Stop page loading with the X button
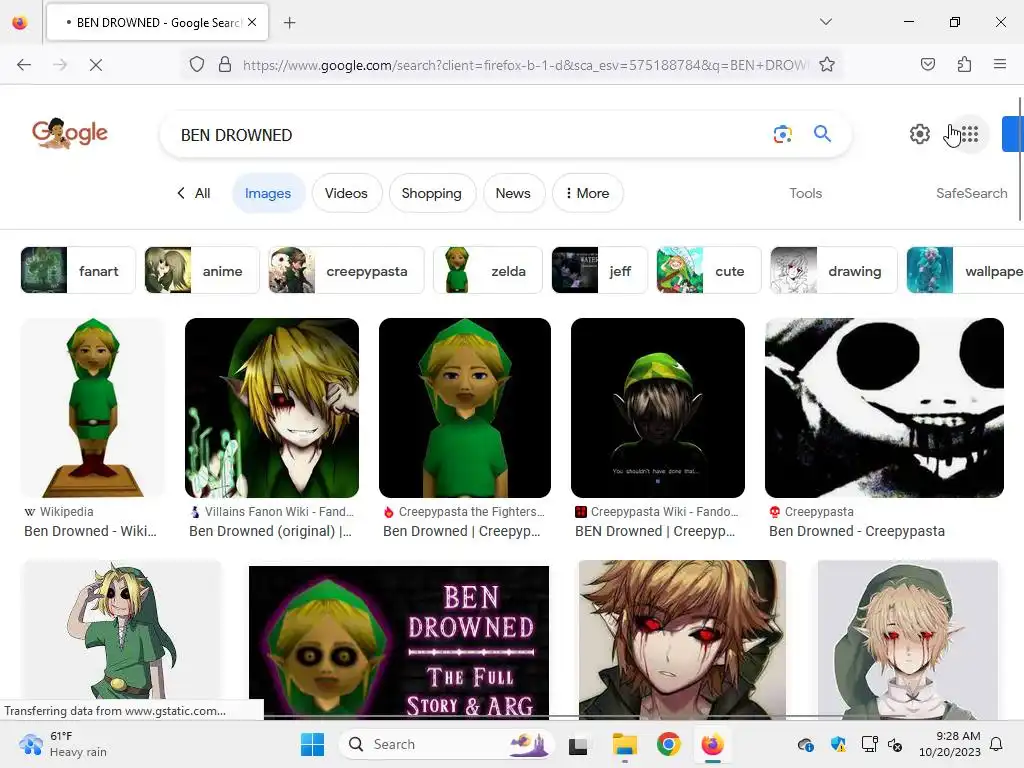The height and width of the screenshot is (768, 1024). pyautogui.click(x=95, y=65)
